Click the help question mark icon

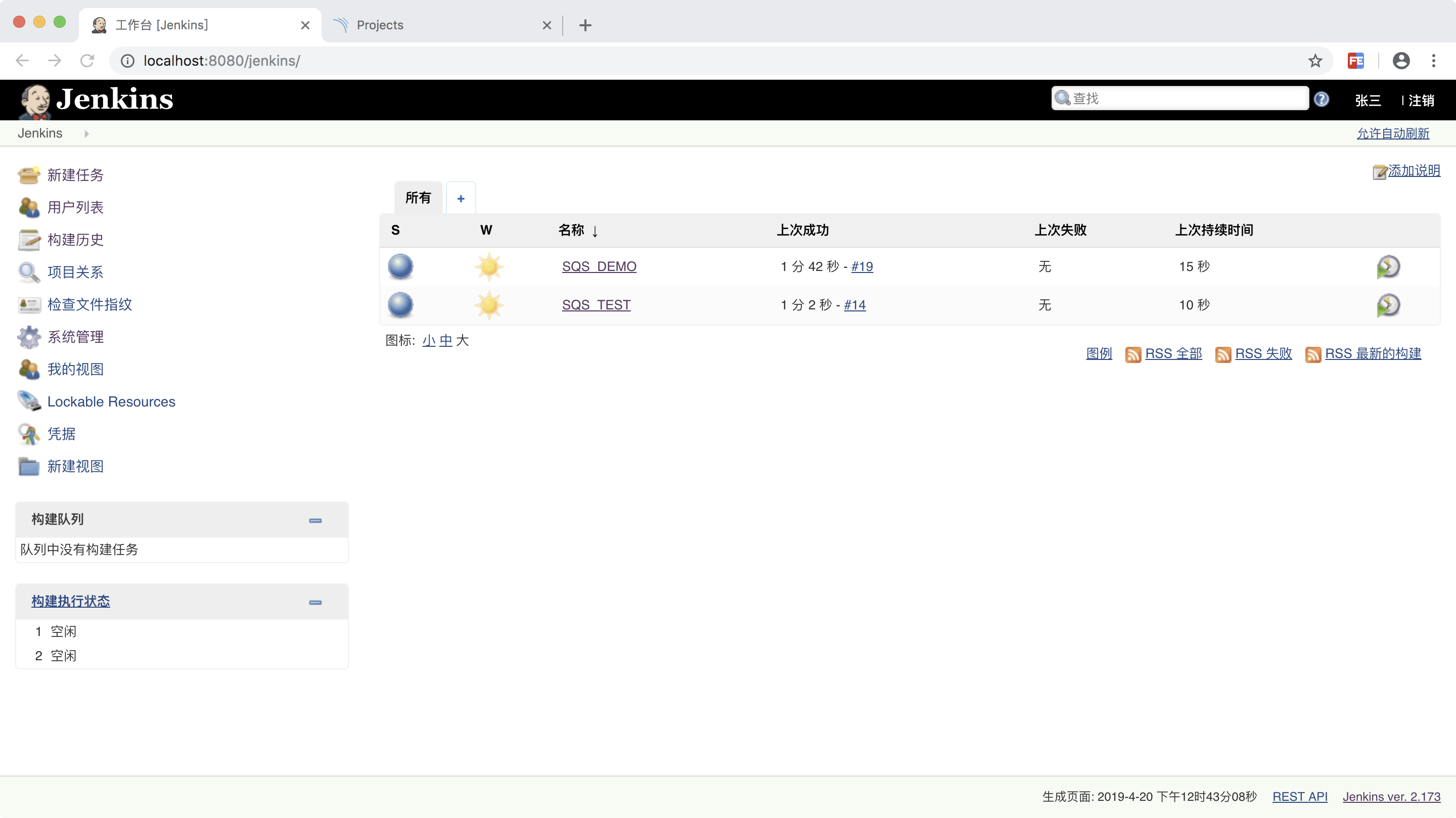(x=1321, y=100)
